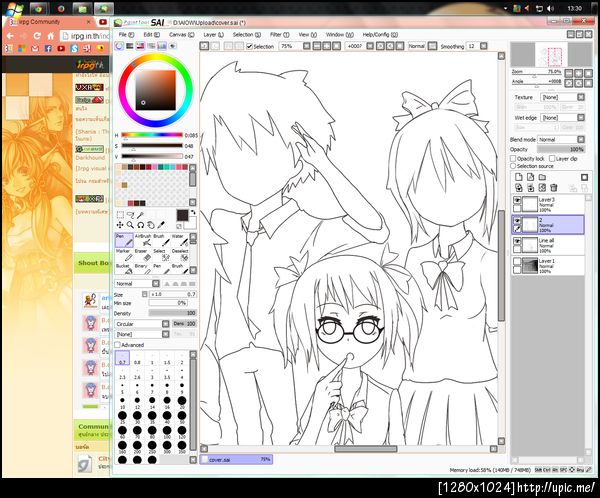Screen dimensions: 600x498
Task: Pick the magic wand tool
Action: (x=141, y=215)
